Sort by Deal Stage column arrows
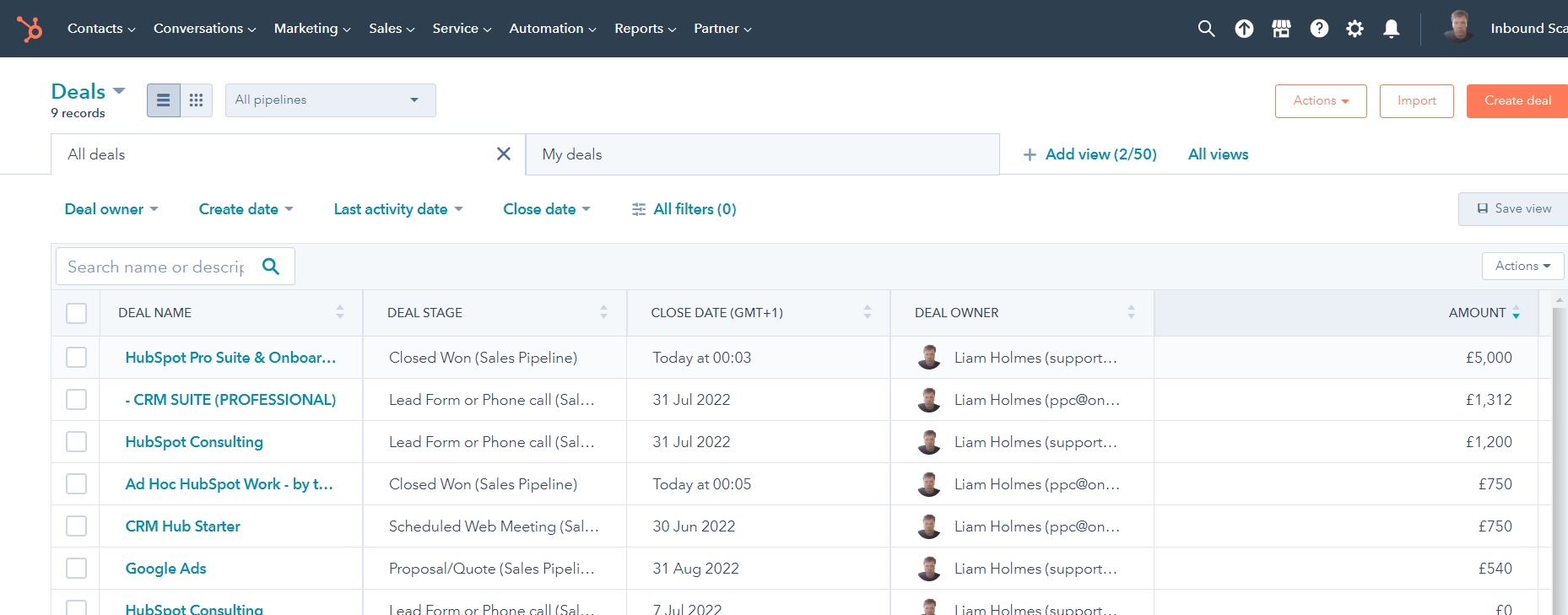This screenshot has width=1568, height=615. tap(603, 312)
